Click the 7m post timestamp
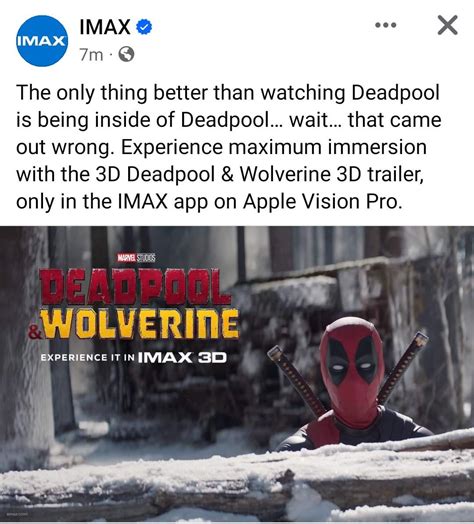 point(91,54)
